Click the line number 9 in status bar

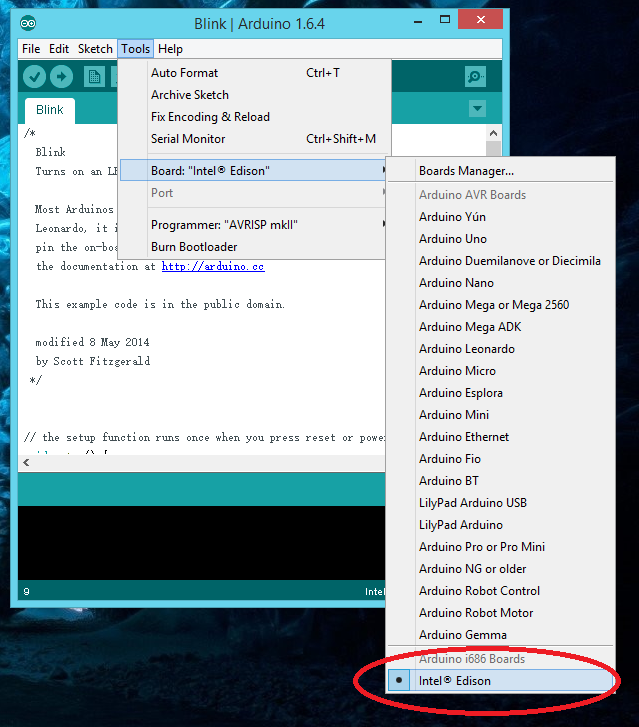pos(26,592)
